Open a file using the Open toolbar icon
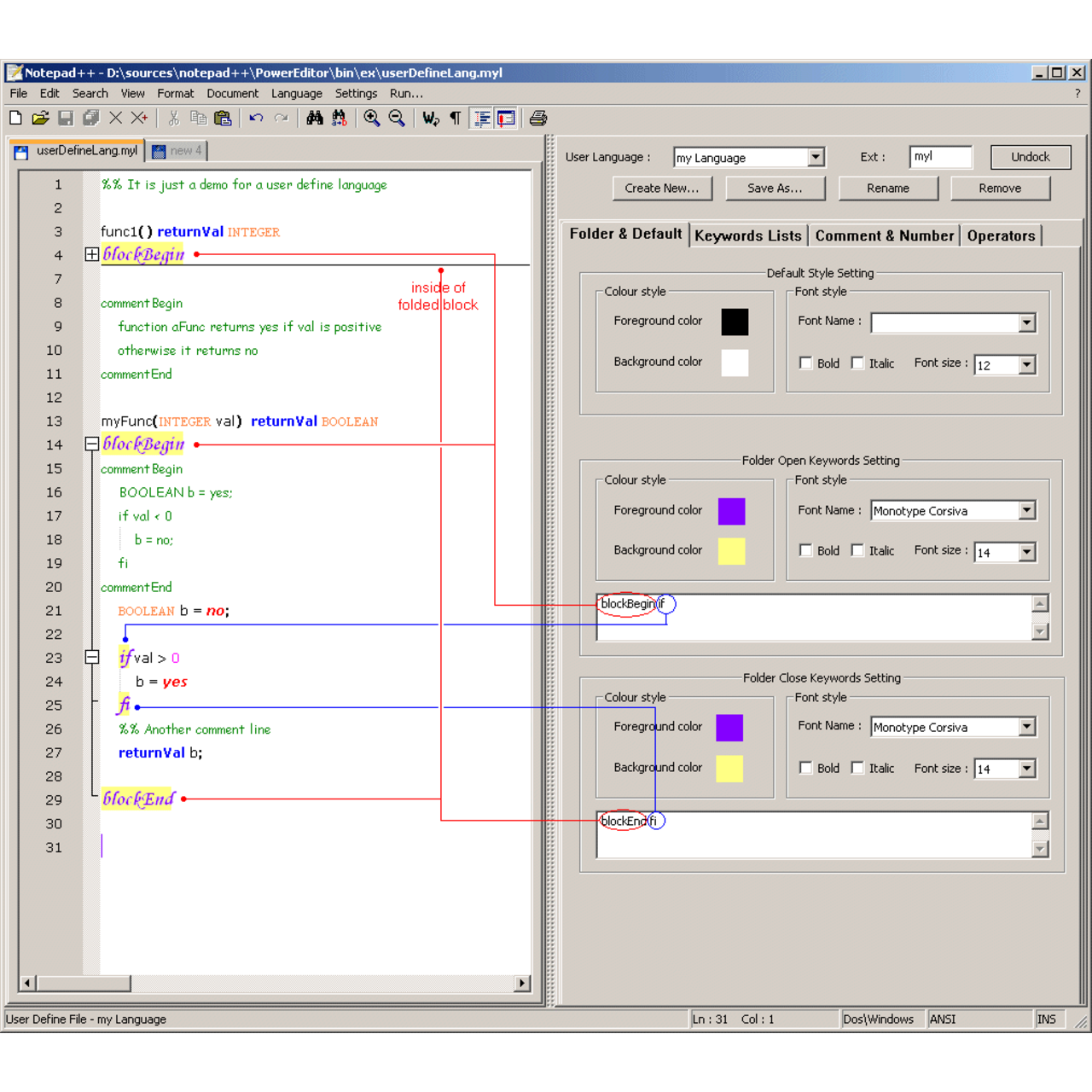The height and width of the screenshot is (1092, 1092). (x=41, y=118)
